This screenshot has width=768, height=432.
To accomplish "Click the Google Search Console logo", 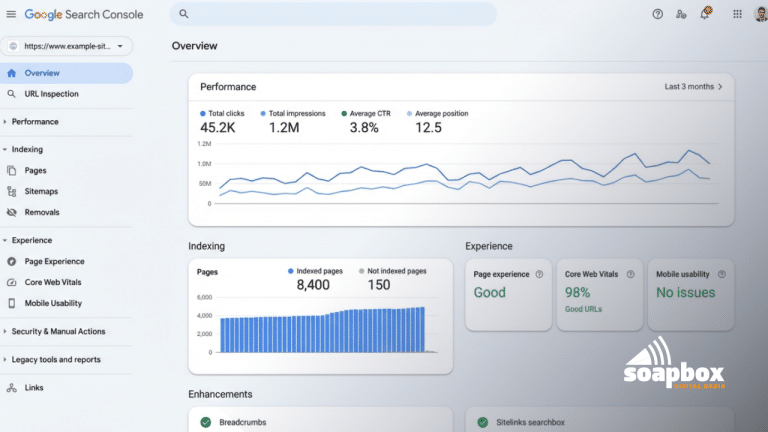I will [84, 15].
